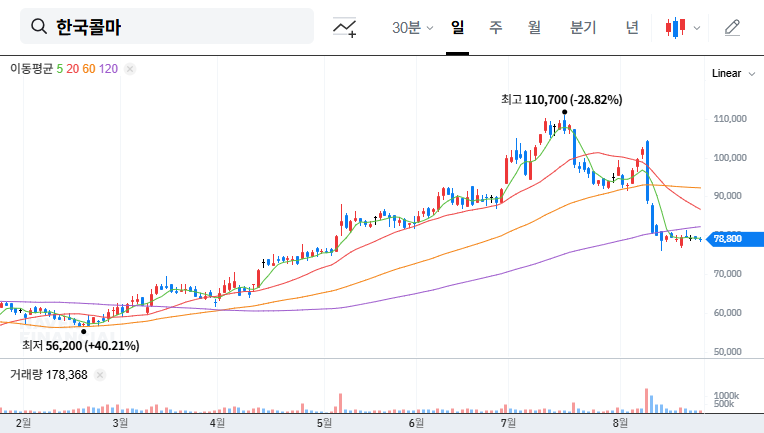Click the 6월 date axis label
This screenshot has width=764, height=433.
pyautogui.click(x=416, y=423)
